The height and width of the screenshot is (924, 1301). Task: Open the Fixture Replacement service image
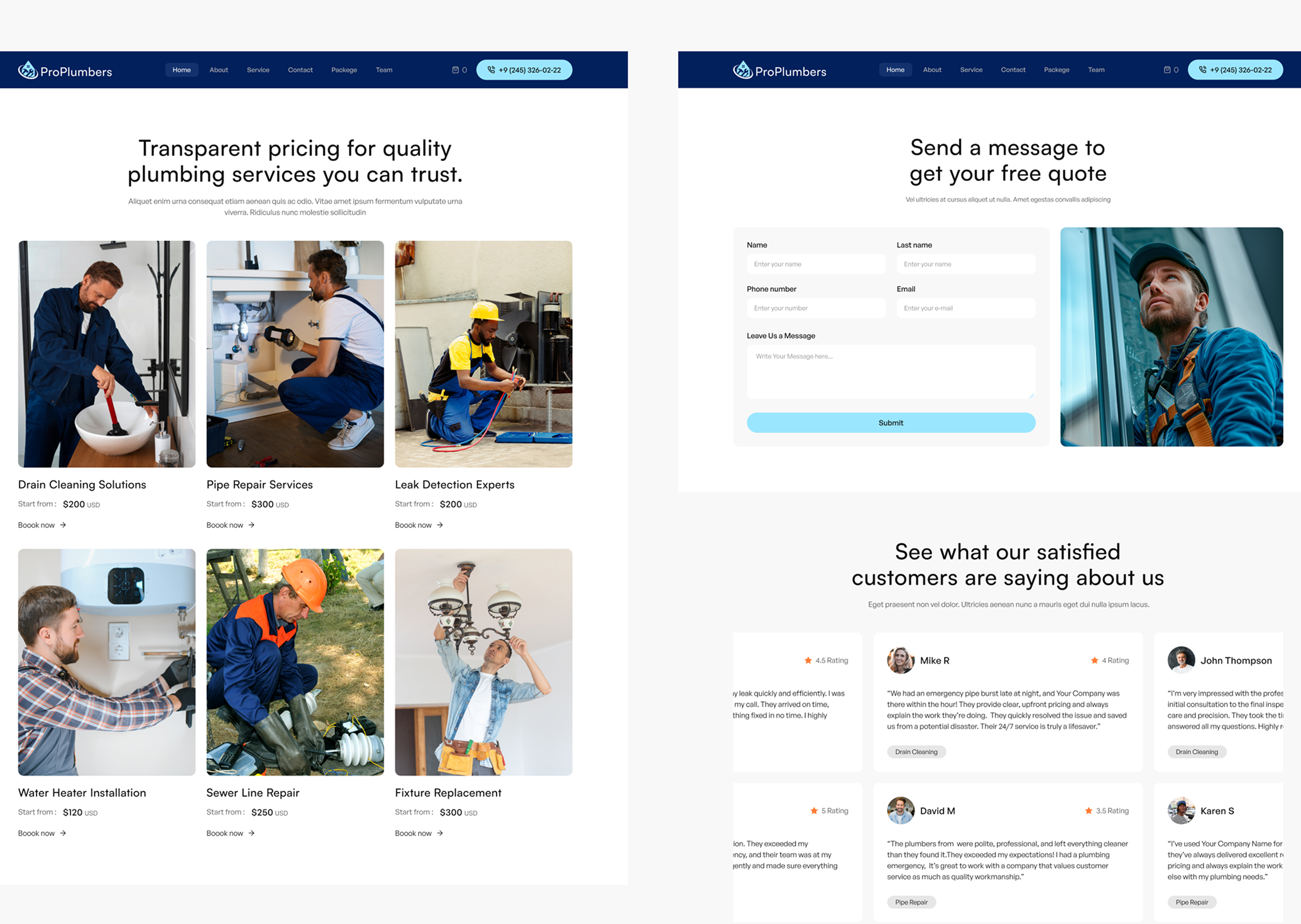[x=483, y=662]
